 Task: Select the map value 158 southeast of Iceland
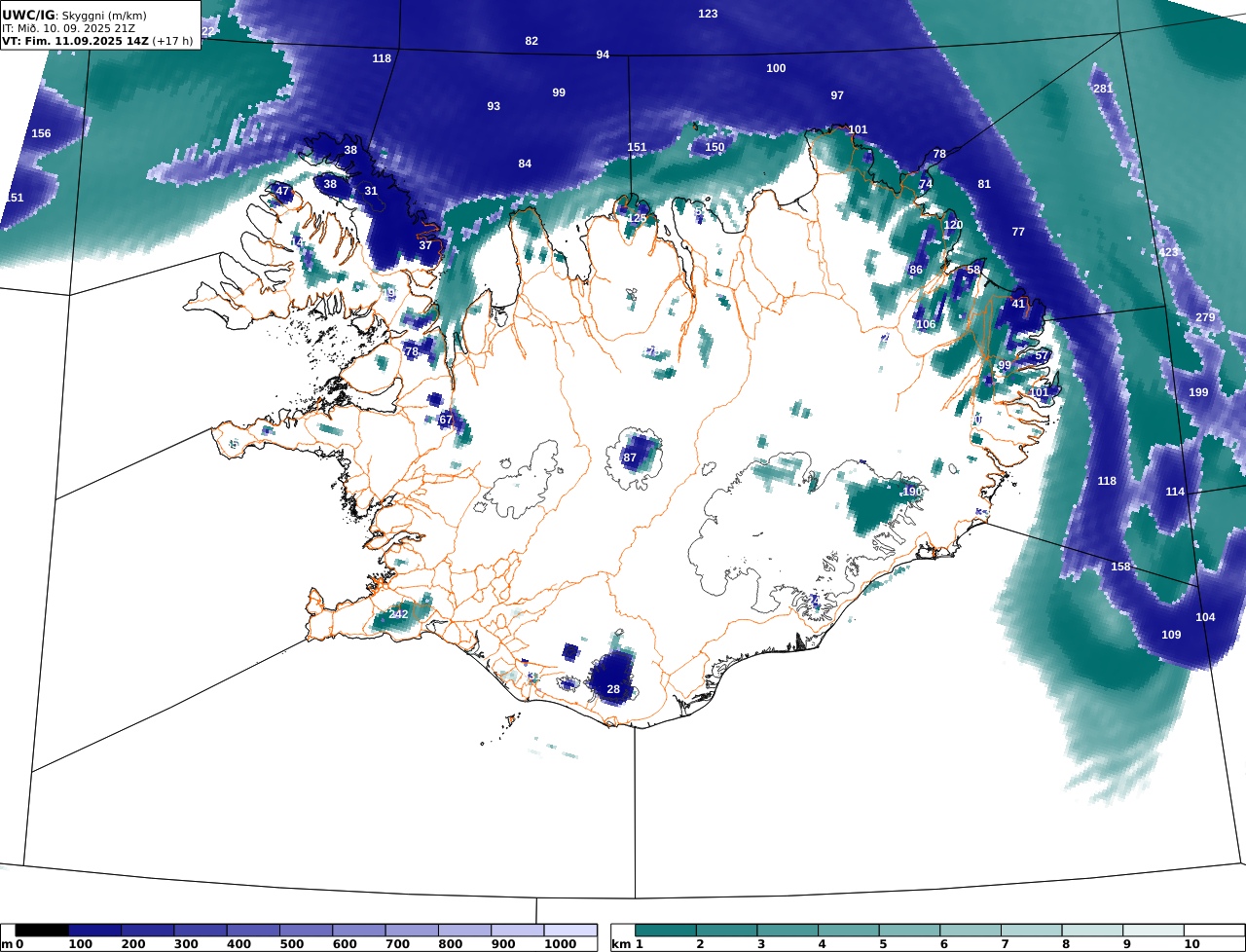point(1120,567)
